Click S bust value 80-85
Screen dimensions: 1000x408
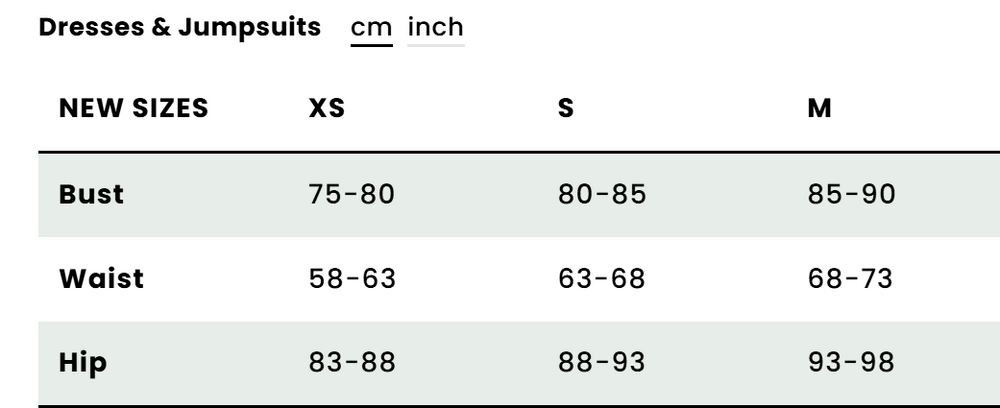coord(602,193)
